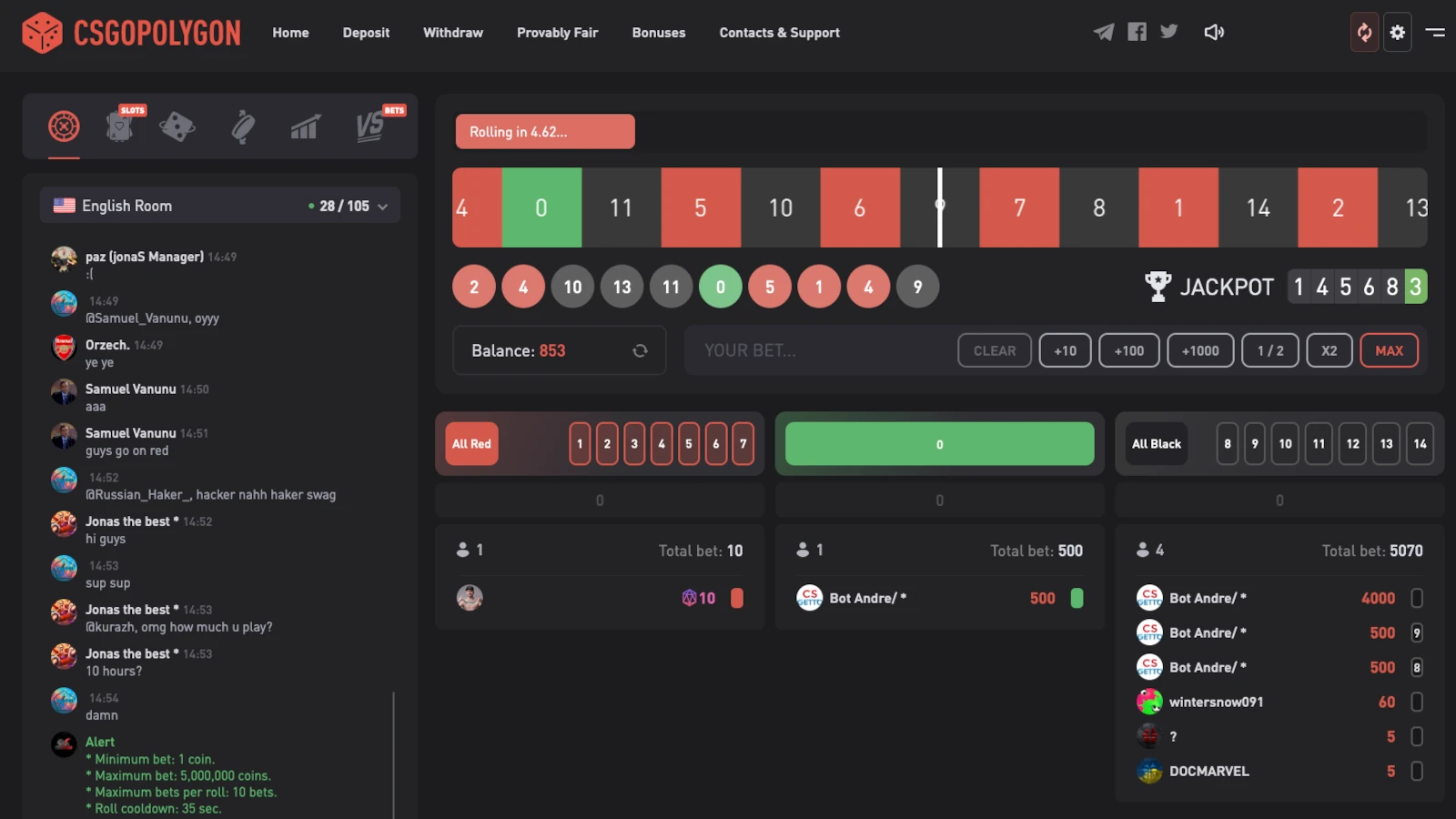
Task: Expand the English Room dropdown
Action: 220,206
